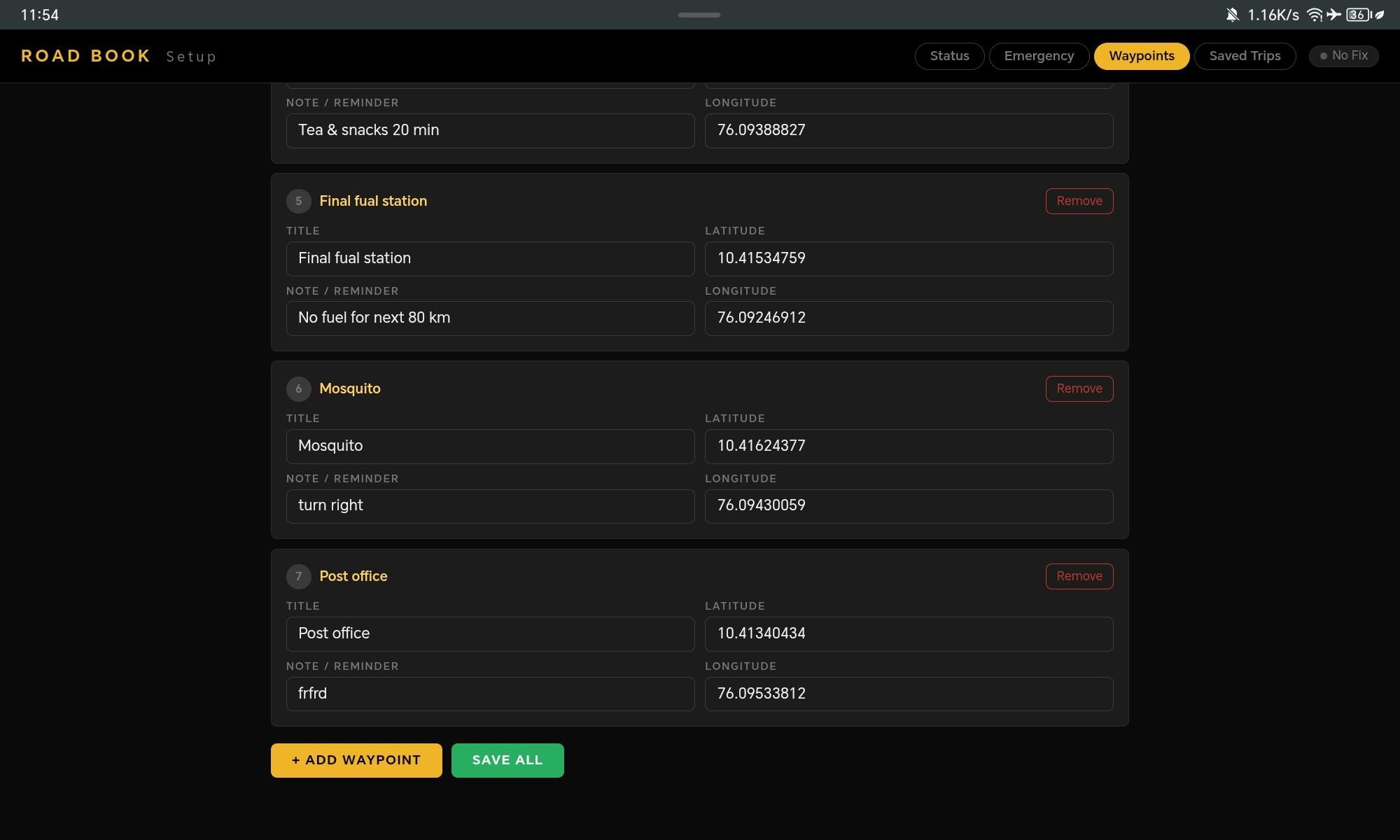Tap the clock showing 11:54
This screenshot has height=840, width=1400.
coord(40,15)
